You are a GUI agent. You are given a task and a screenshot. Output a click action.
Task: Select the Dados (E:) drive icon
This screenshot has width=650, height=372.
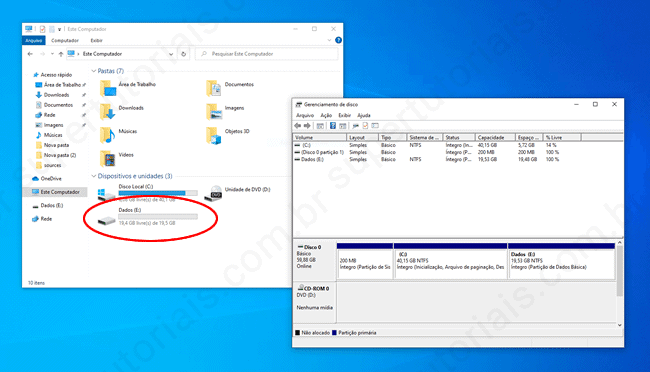(x=107, y=220)
